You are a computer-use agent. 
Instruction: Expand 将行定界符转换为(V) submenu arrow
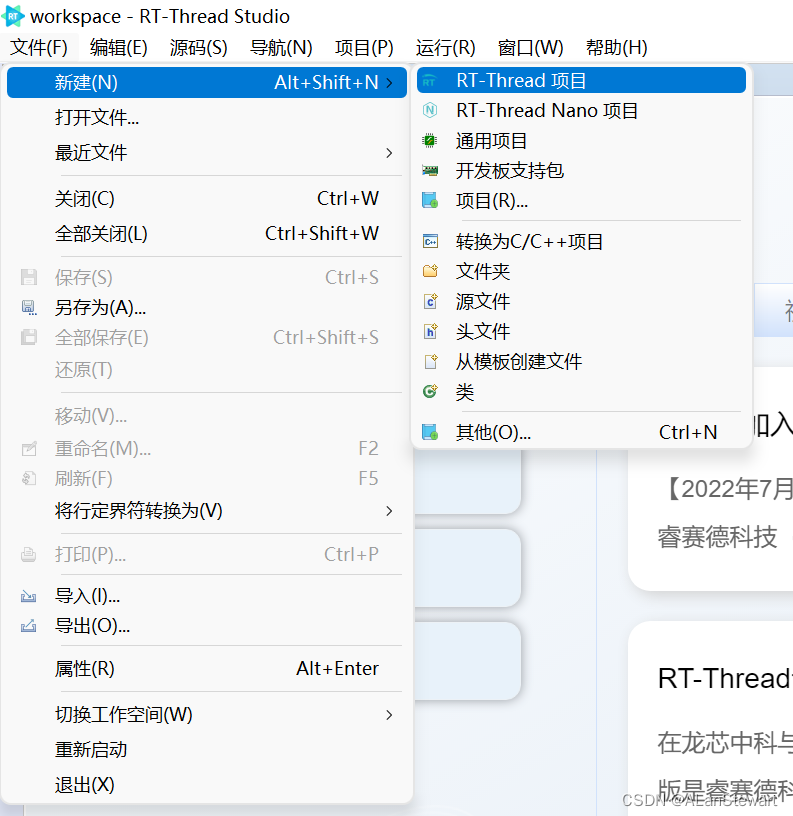pos(389,511)
